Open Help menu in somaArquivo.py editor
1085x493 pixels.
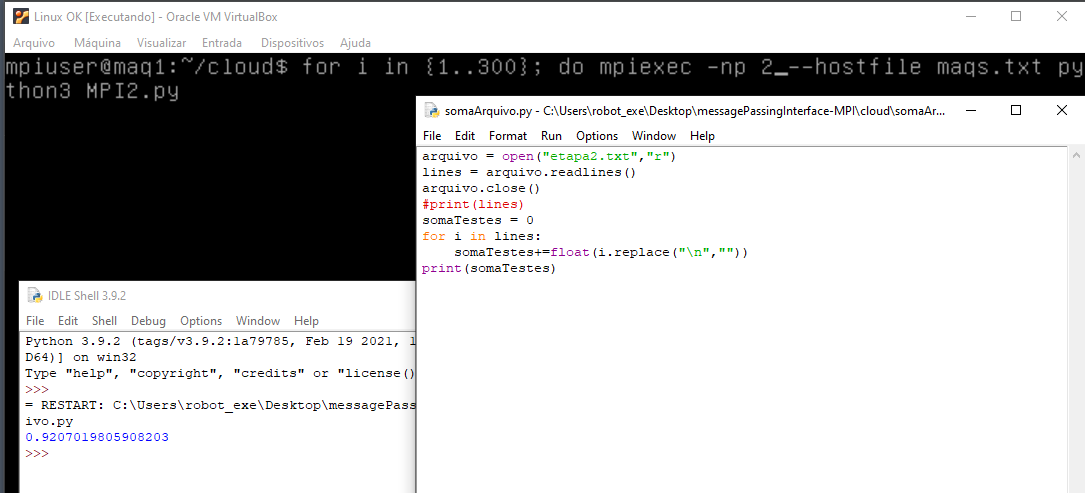tap(702, 136)
